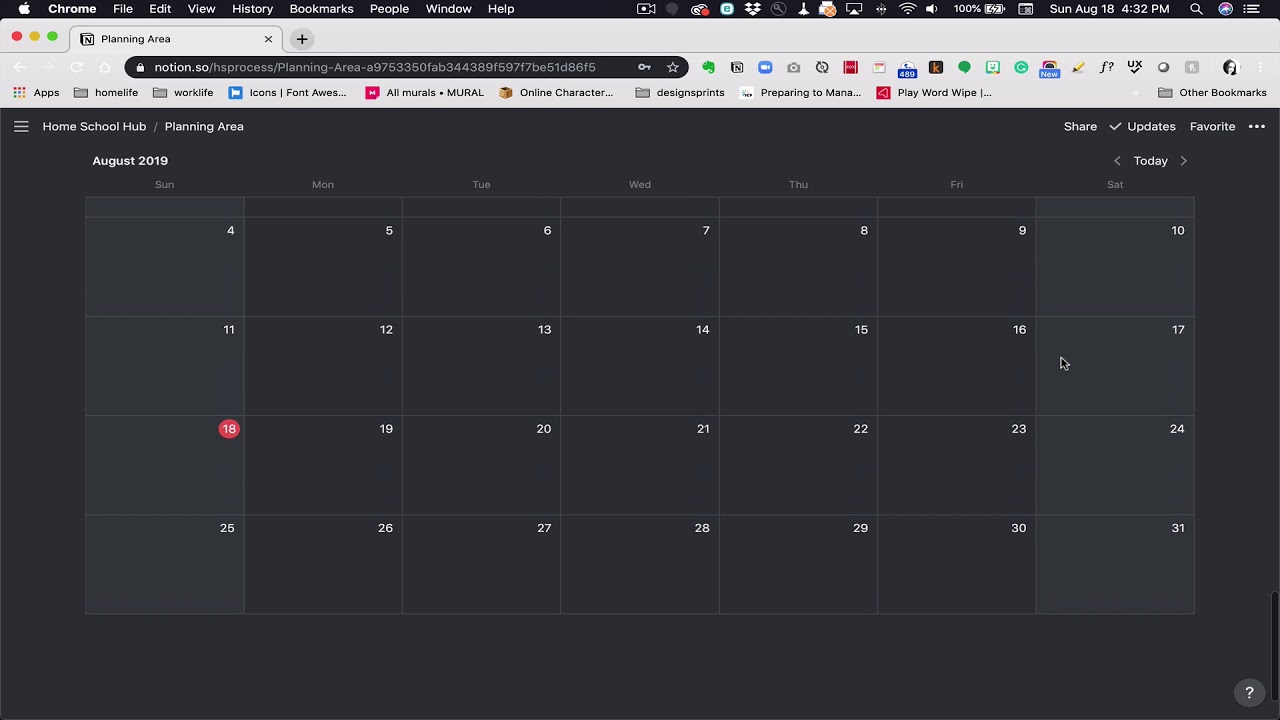
Task: Click the Zoom extension icon
Action: (x=765, y=67)
